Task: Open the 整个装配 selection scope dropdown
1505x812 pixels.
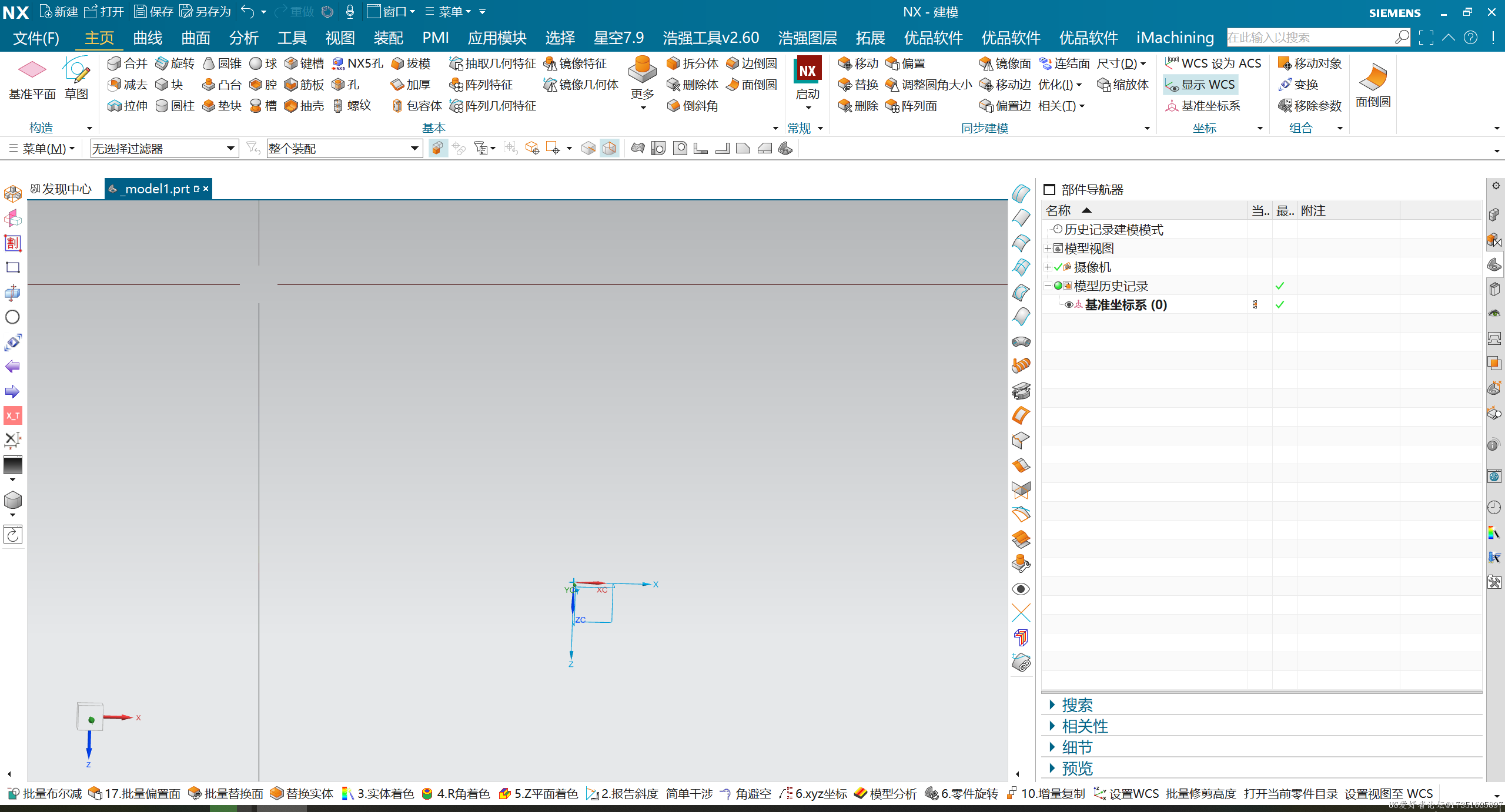Action: 345,149
